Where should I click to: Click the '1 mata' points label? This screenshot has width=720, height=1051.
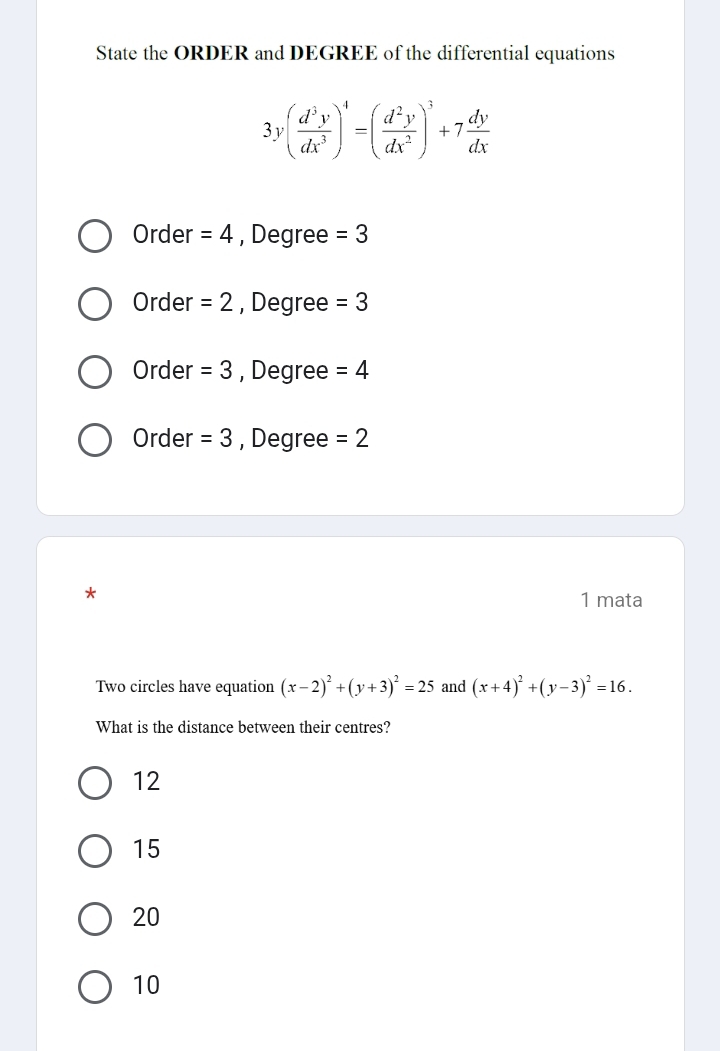611,600
